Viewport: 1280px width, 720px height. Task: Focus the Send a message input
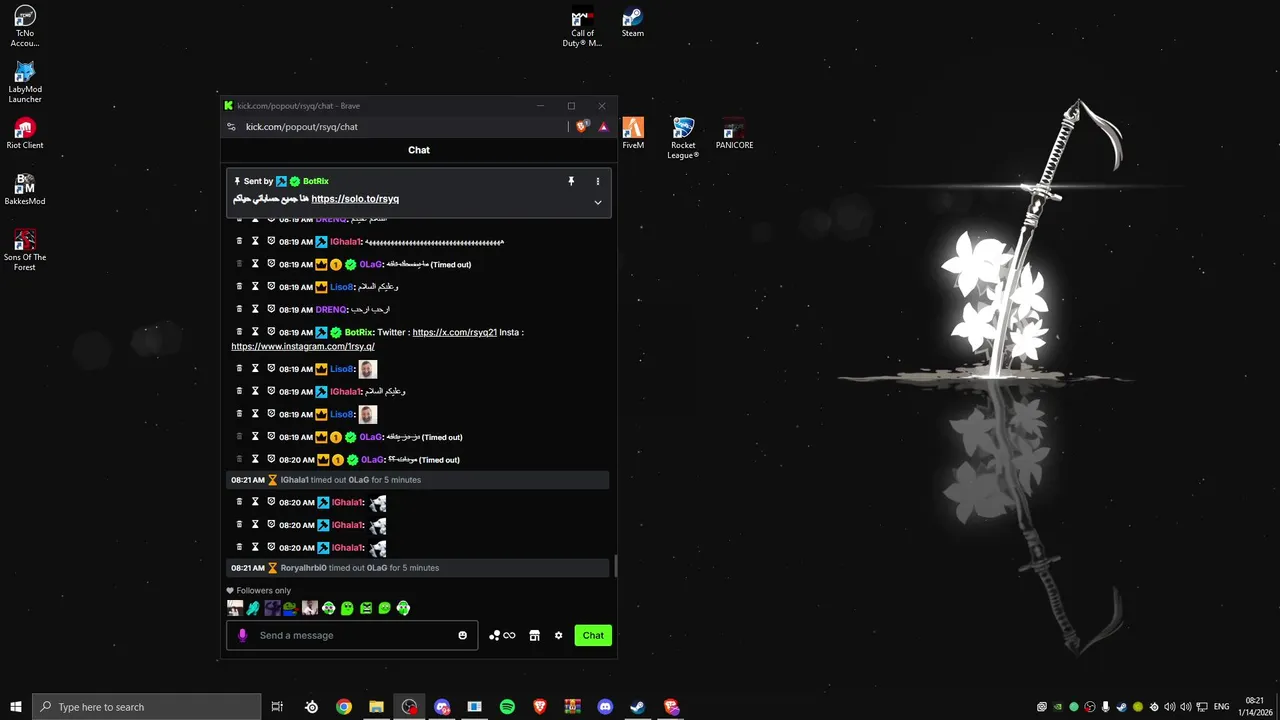click(352, 635)
